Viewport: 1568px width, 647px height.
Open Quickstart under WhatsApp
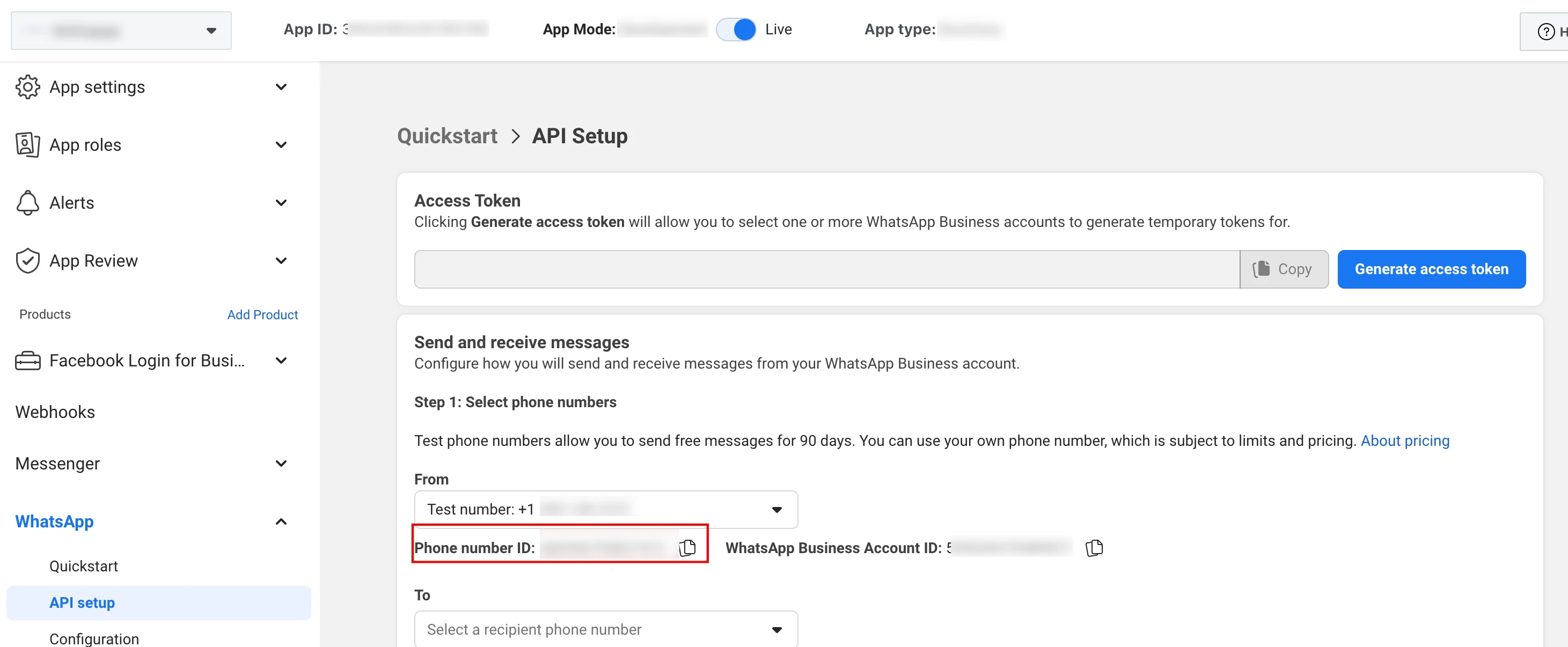point(83,566)
